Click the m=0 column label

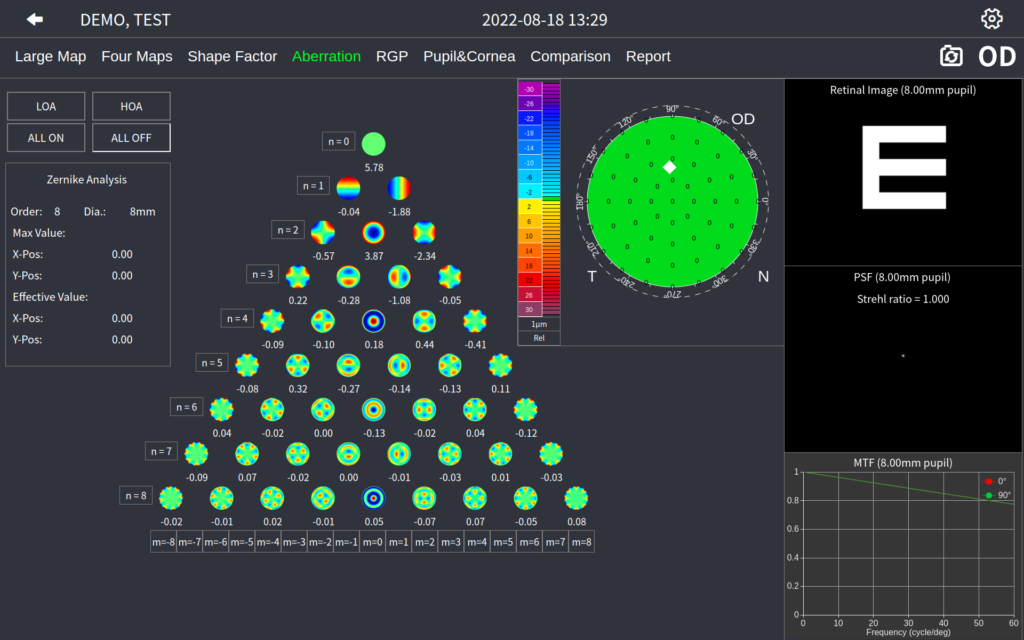[x=372, y=542]
